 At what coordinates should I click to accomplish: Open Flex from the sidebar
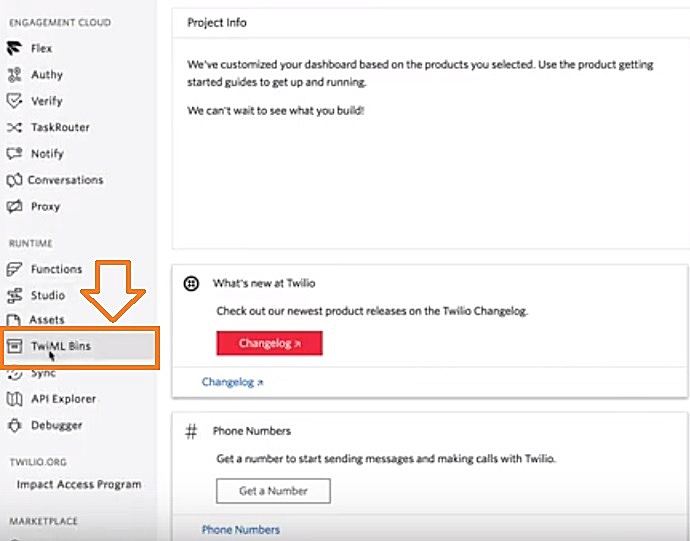pos(41,48)
